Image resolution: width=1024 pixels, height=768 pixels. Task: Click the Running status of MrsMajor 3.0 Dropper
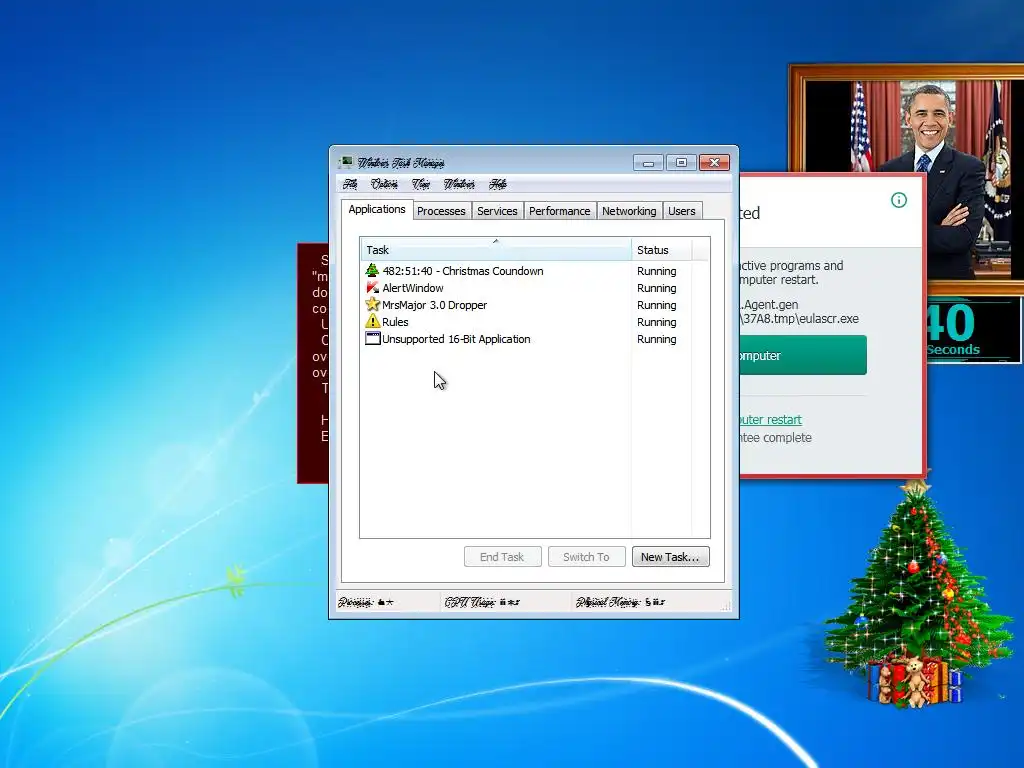pos(656,305)
